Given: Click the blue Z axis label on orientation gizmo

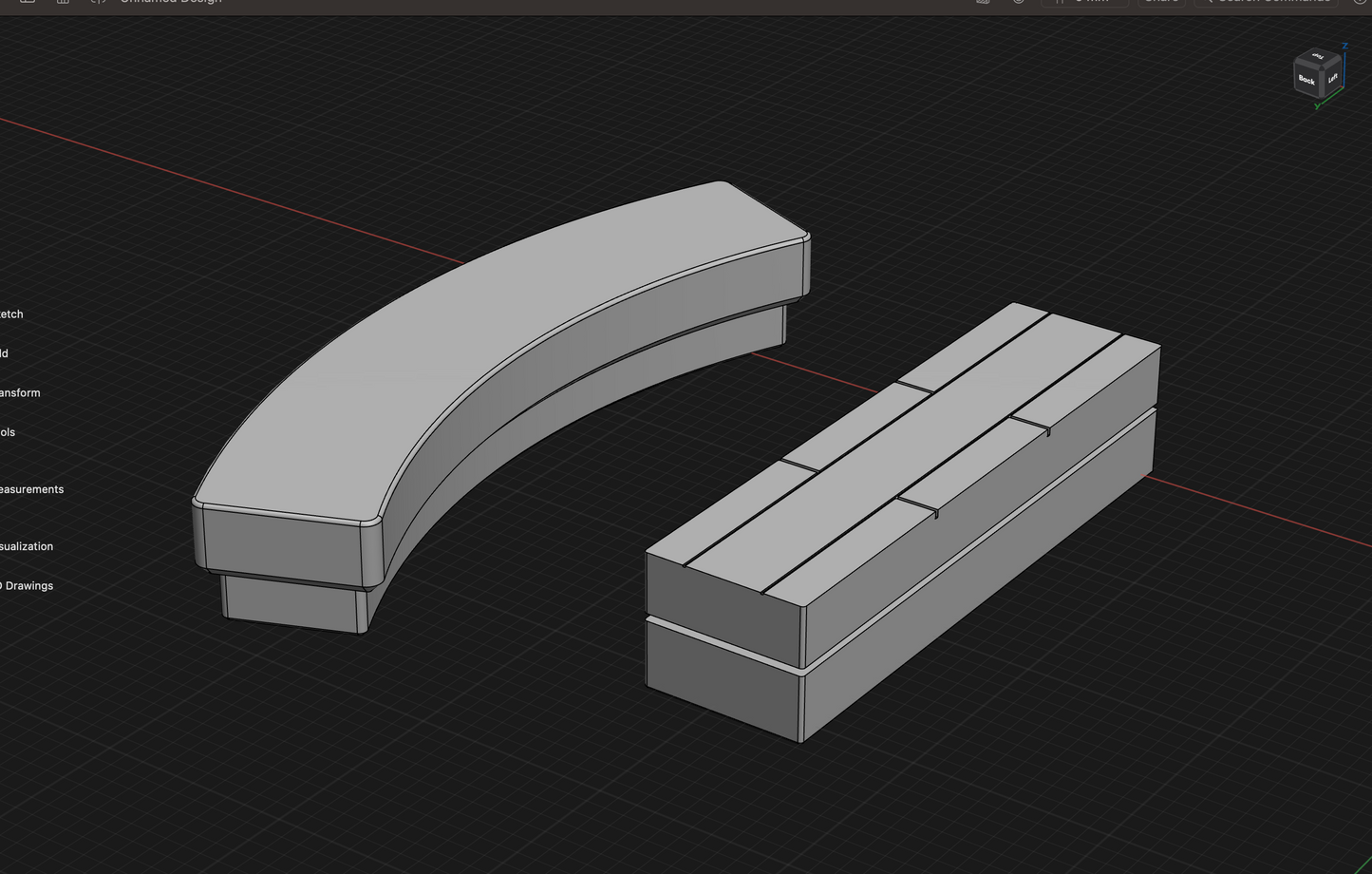Looking at the screenshot, I should (1344, 46).
